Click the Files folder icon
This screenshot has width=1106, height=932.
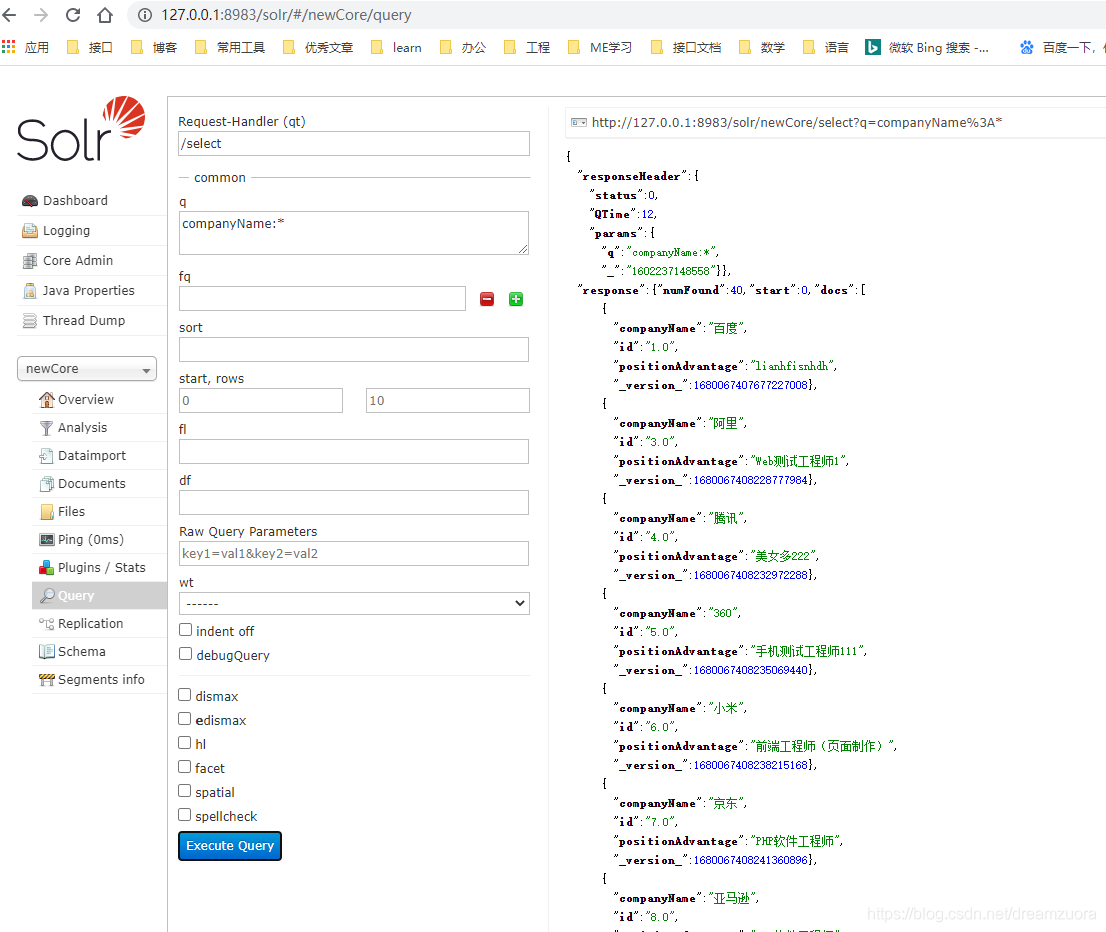tap(47, 512)
